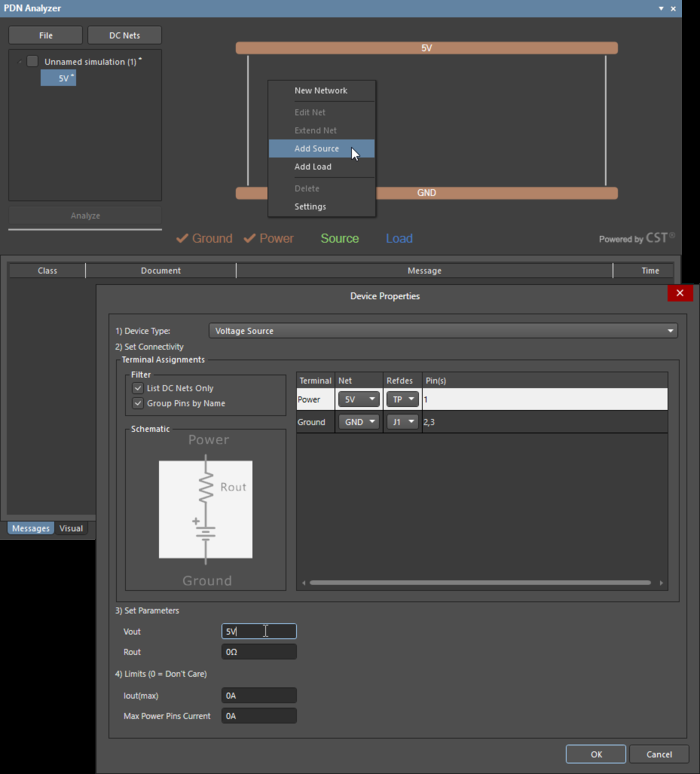700x774 pixels.
Task: Toggle Group Pins by Name checkbox
Action: 138,403
